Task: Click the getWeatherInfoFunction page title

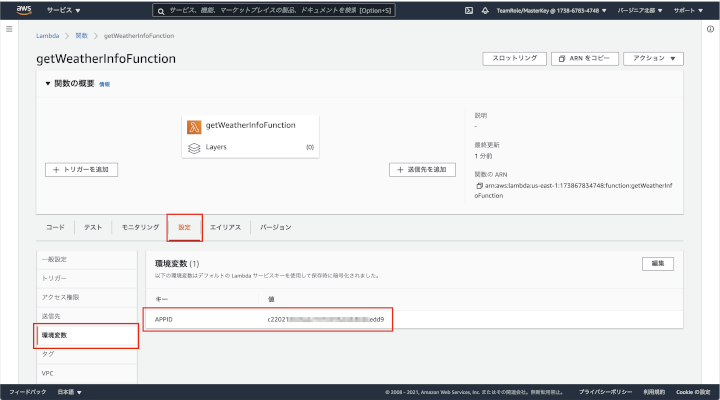Action: tap(106, 59)
